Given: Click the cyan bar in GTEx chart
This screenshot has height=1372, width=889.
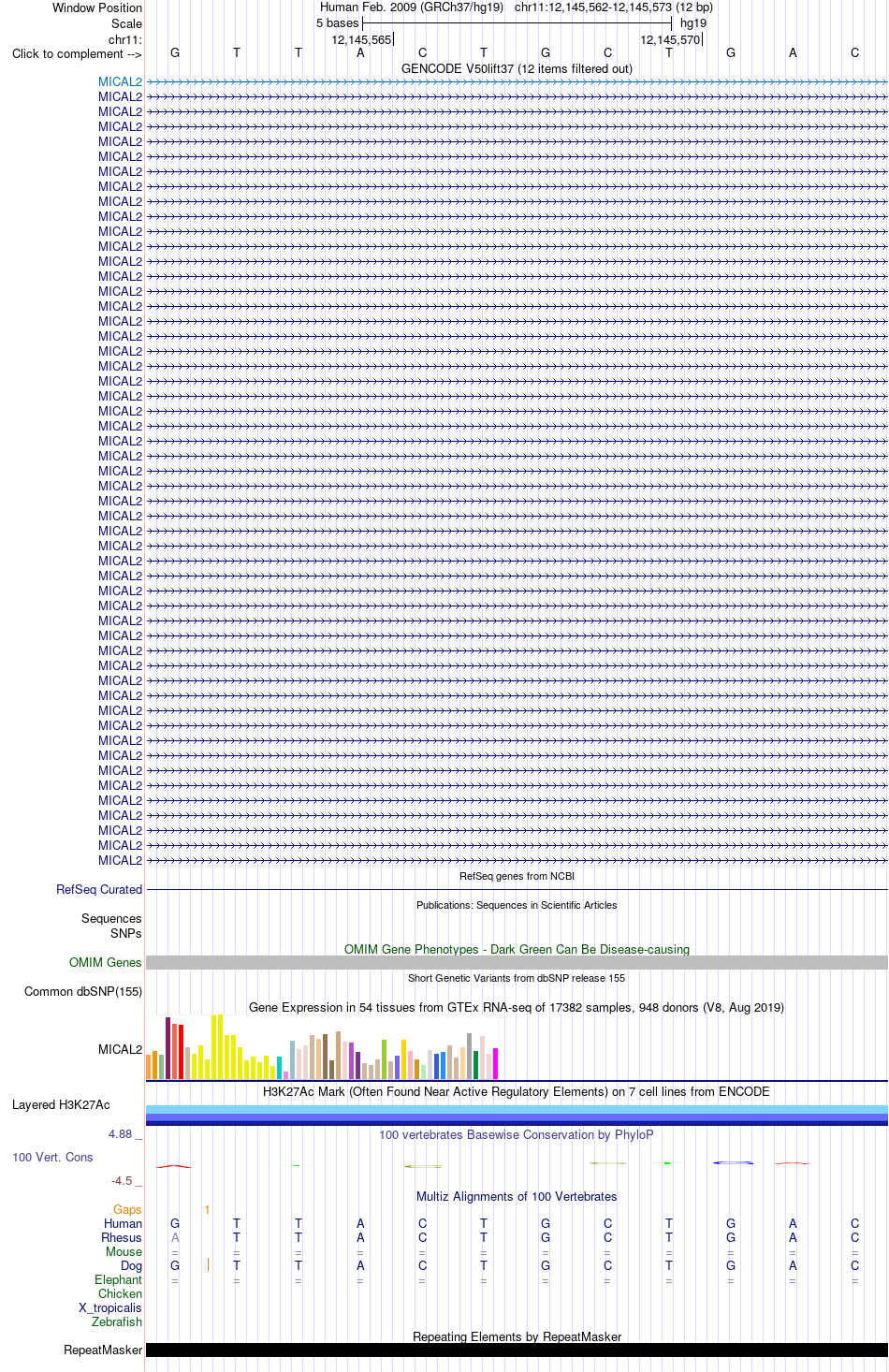Looking at the screenshot, I should (279, 1068).
